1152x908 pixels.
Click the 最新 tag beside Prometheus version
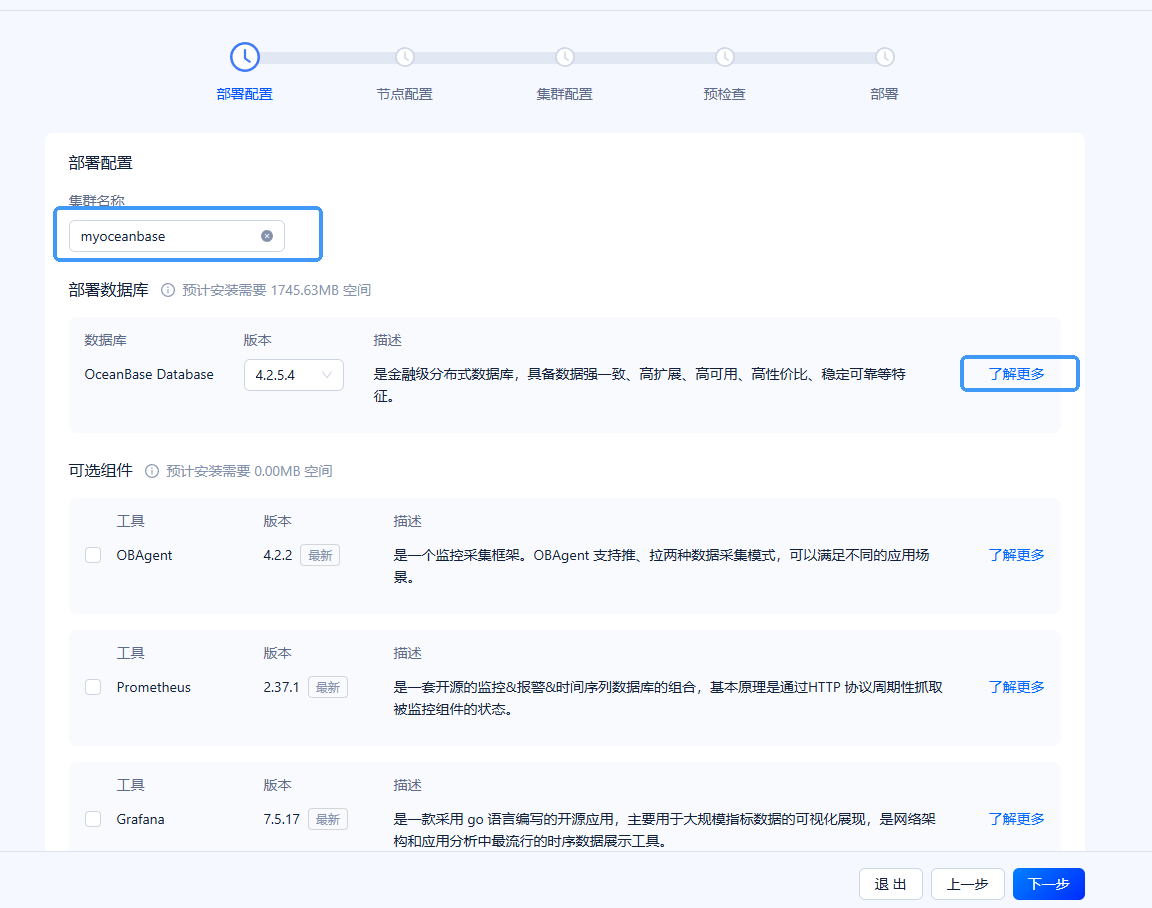pyautogui.click(x=328, y=688)
